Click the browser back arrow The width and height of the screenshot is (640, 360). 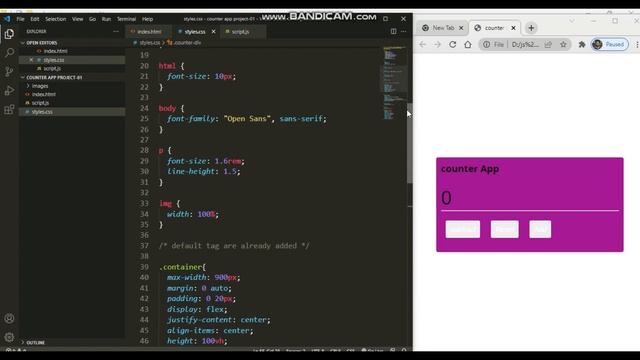pyautogui.click(x=422, y=44)
